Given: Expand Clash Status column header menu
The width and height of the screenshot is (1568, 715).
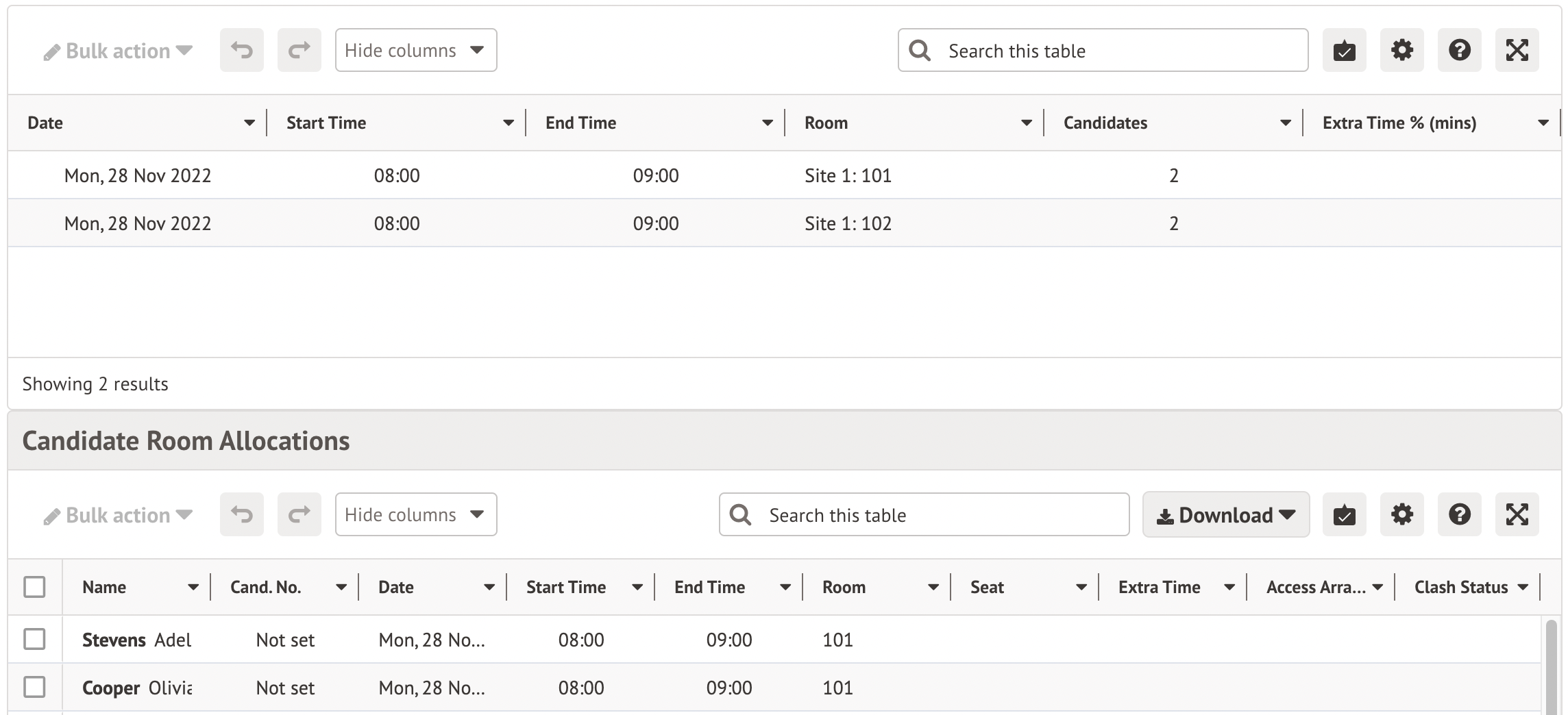Looking at the screenshot, I should pos(1523,587).
